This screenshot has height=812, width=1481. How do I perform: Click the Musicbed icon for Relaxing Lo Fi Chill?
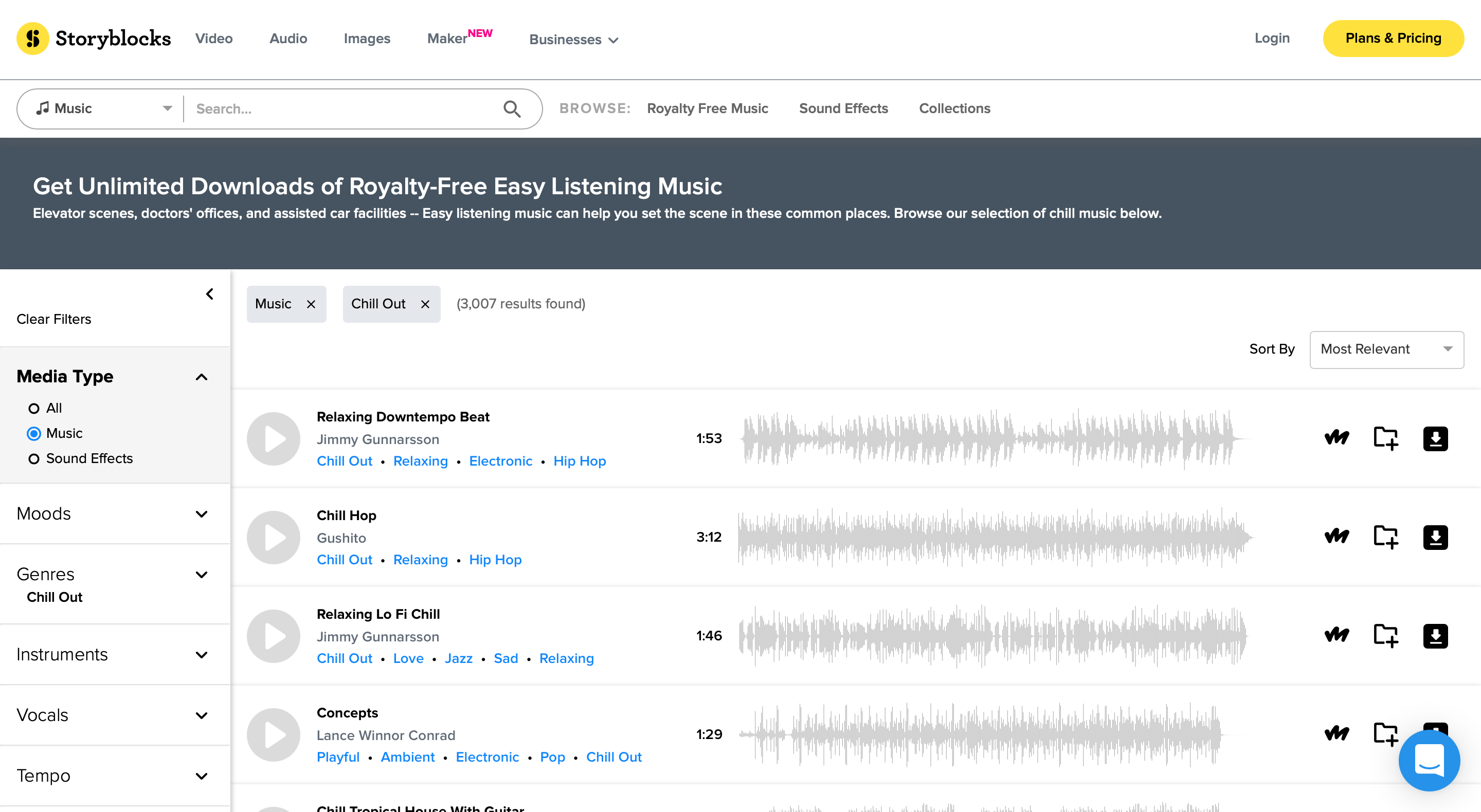(1337, 635)
